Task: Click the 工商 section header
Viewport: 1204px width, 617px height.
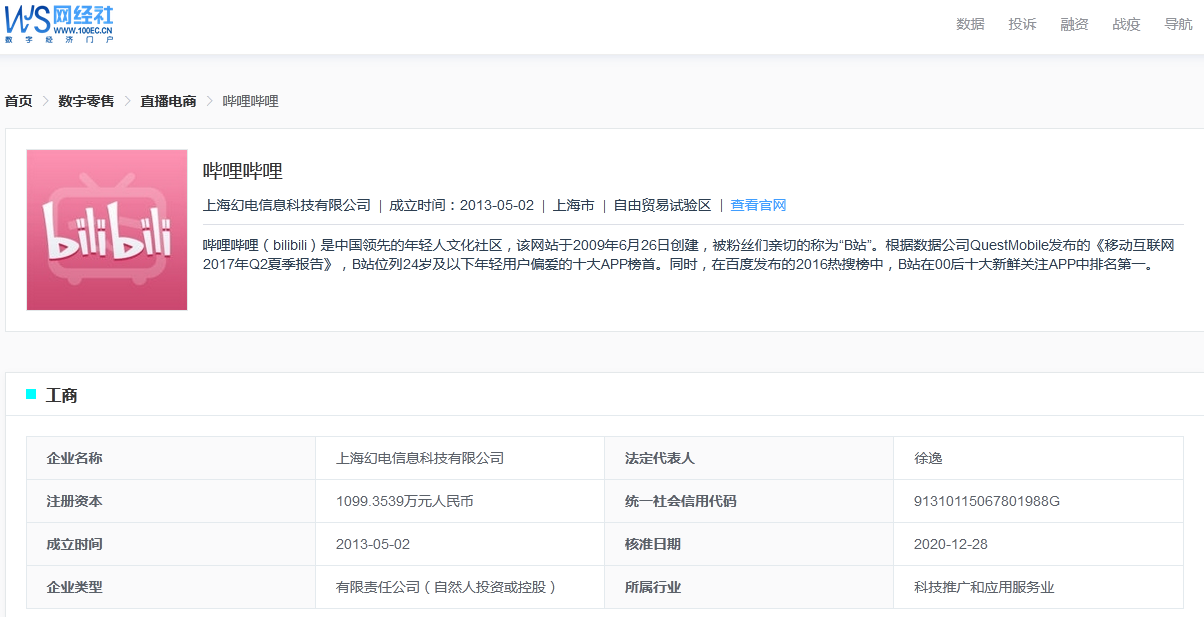Action: click(62, 395)
